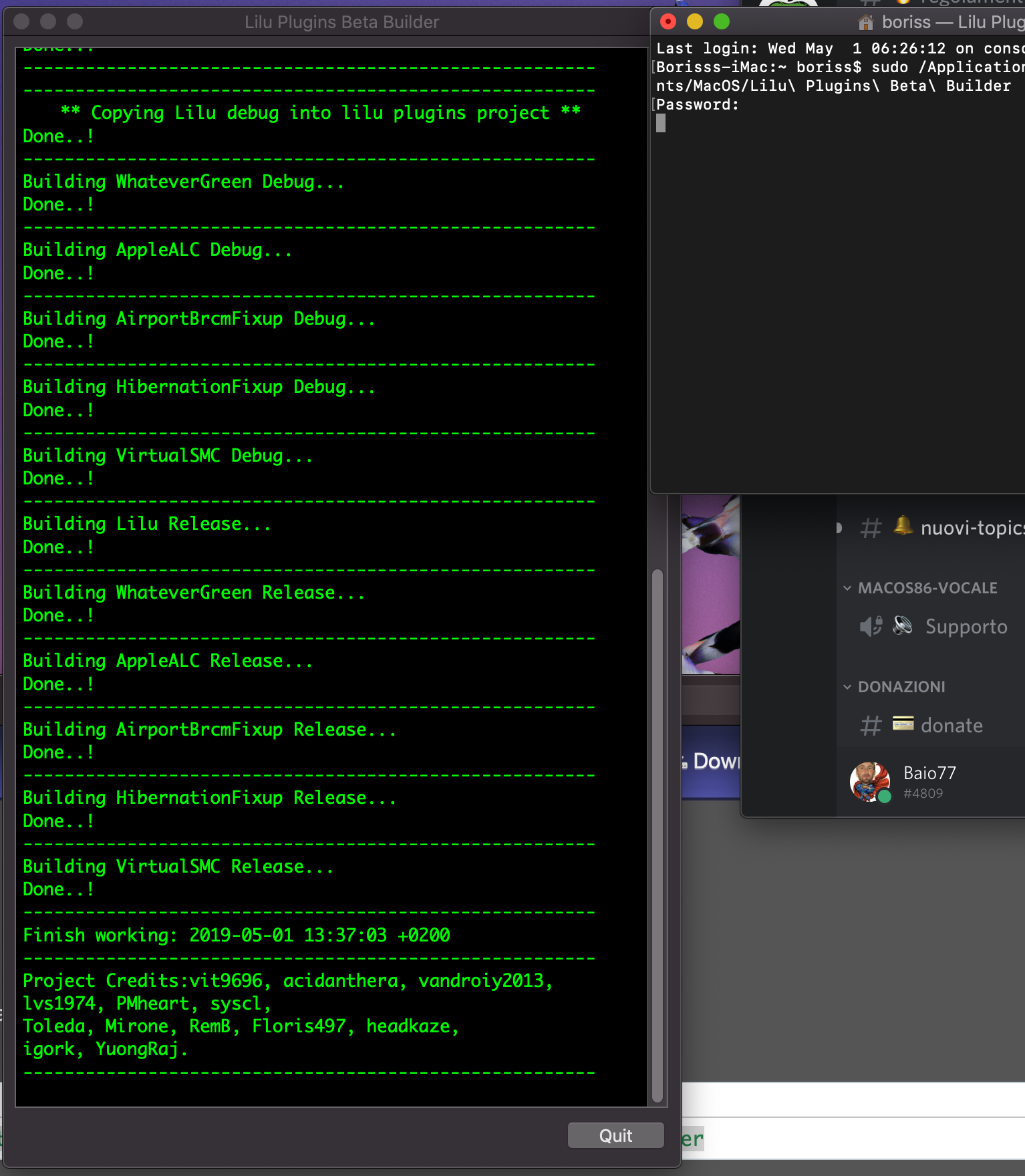Click the credit card emoji beside donate
The image size is (1025, 1176).
(903, 724)
